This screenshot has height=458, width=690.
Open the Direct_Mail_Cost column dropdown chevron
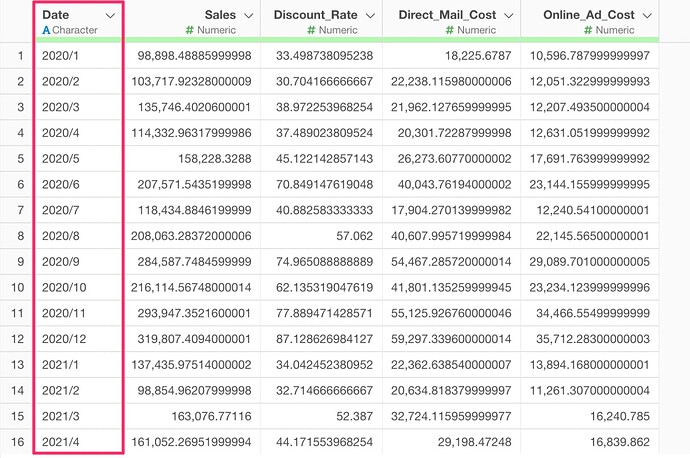pos(509,16)
